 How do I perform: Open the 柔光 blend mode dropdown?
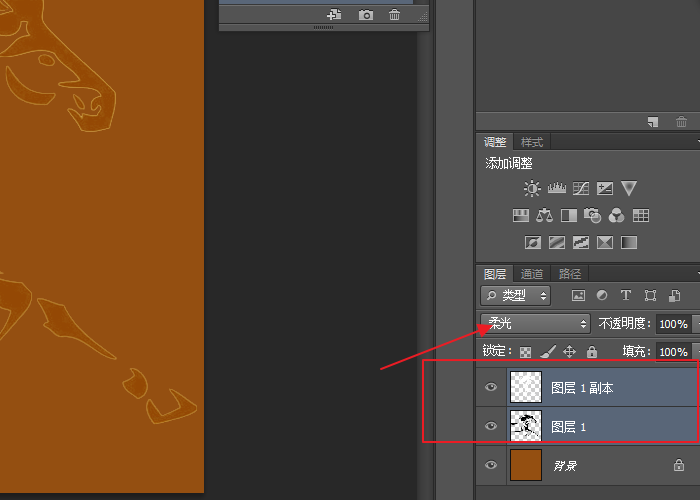(x=535, y=323)
